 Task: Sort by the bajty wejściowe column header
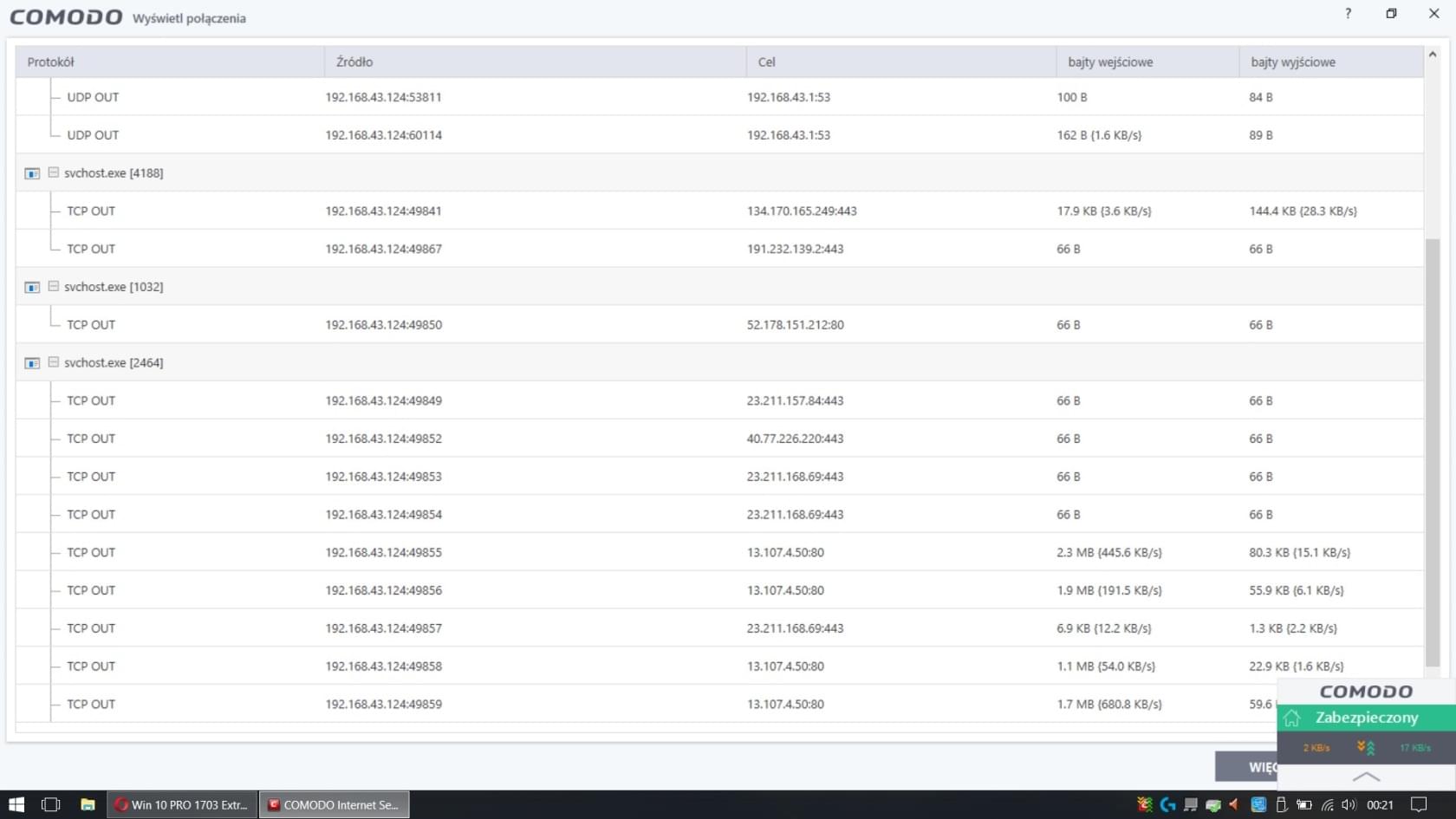1110,62
